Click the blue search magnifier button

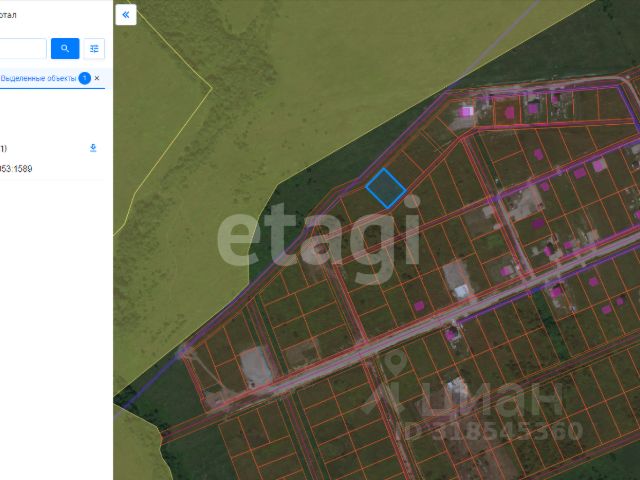65,49
